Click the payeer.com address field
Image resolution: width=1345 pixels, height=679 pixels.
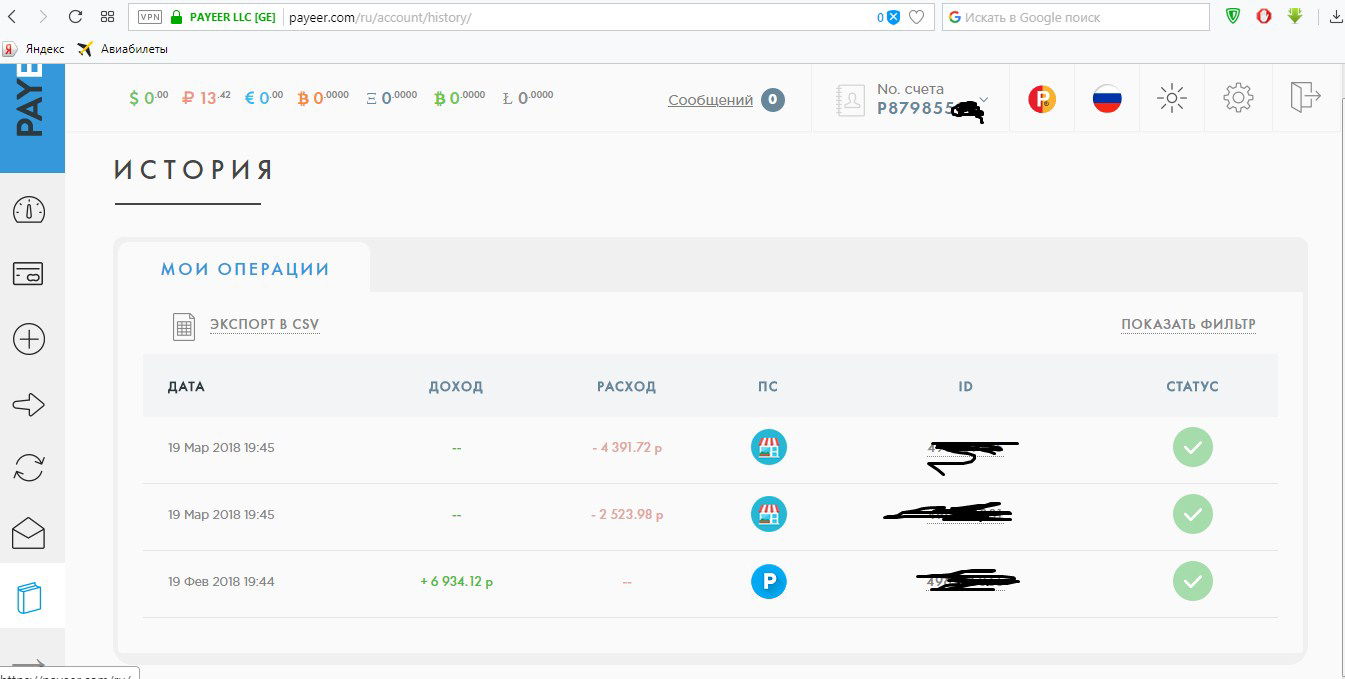tap(378, 17)
